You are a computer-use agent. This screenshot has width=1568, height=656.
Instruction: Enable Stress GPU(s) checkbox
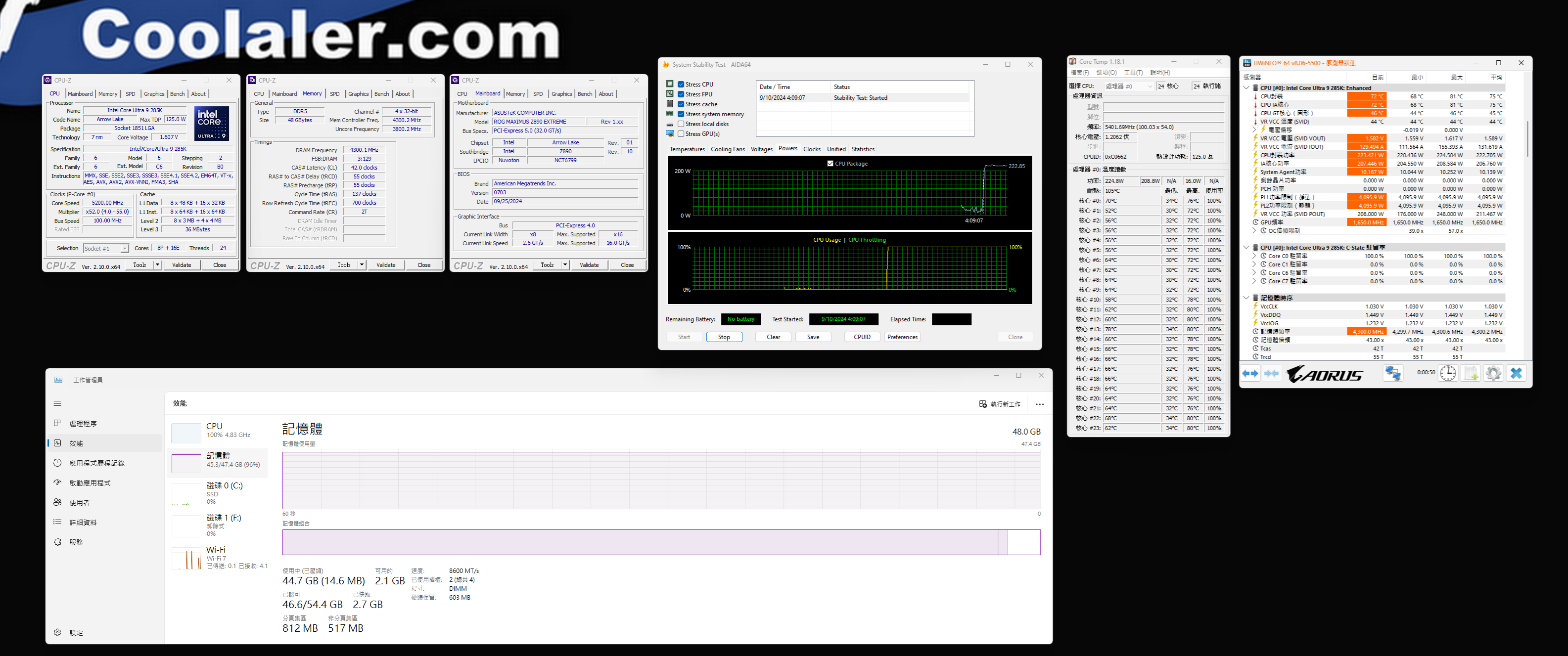point(681,134)
